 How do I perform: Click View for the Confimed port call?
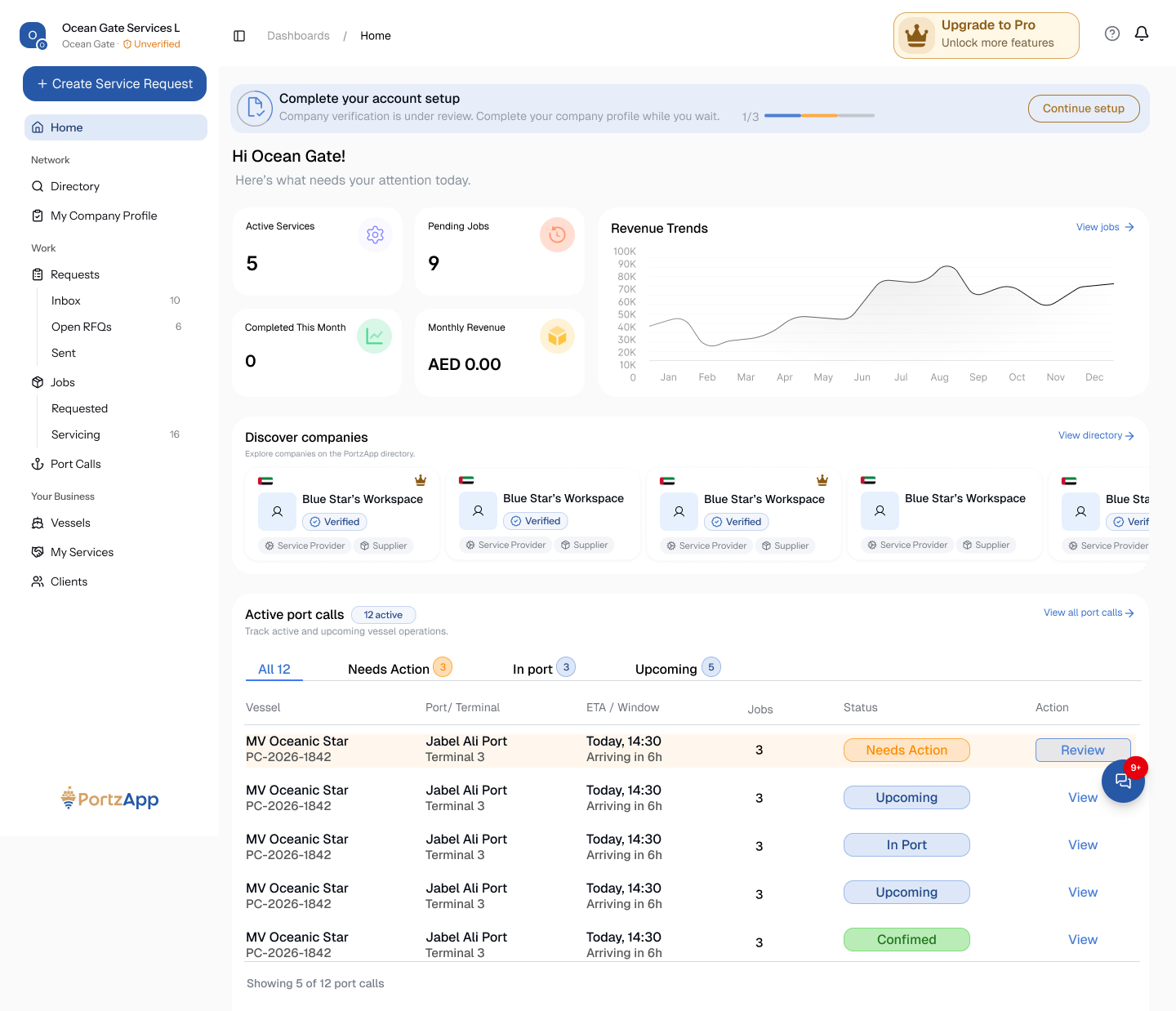pyautogui.click(x=1083, y=940)
